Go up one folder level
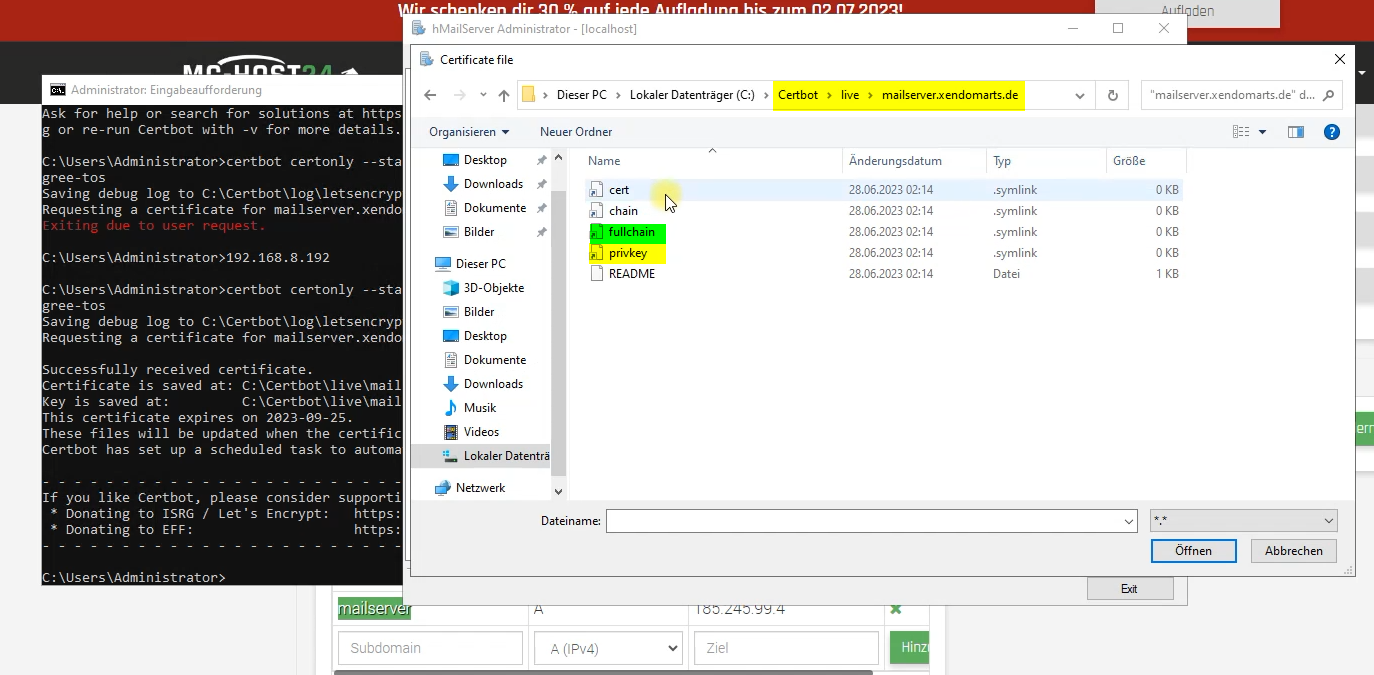Viewport: 1374px width, 675px height. 504,95
